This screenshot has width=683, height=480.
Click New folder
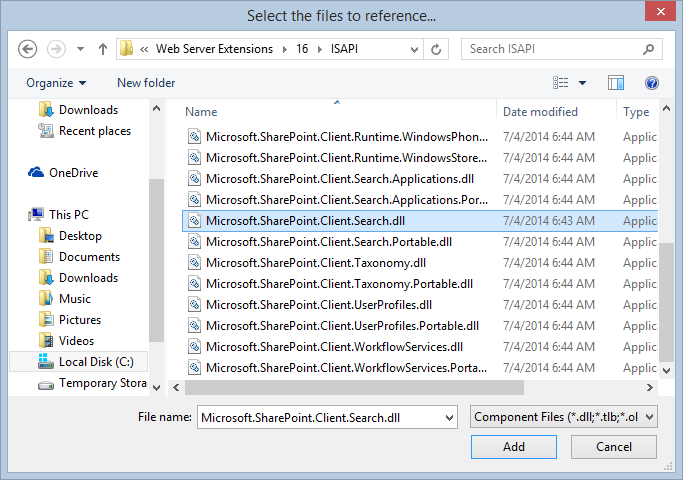click(x=146, y=83)
